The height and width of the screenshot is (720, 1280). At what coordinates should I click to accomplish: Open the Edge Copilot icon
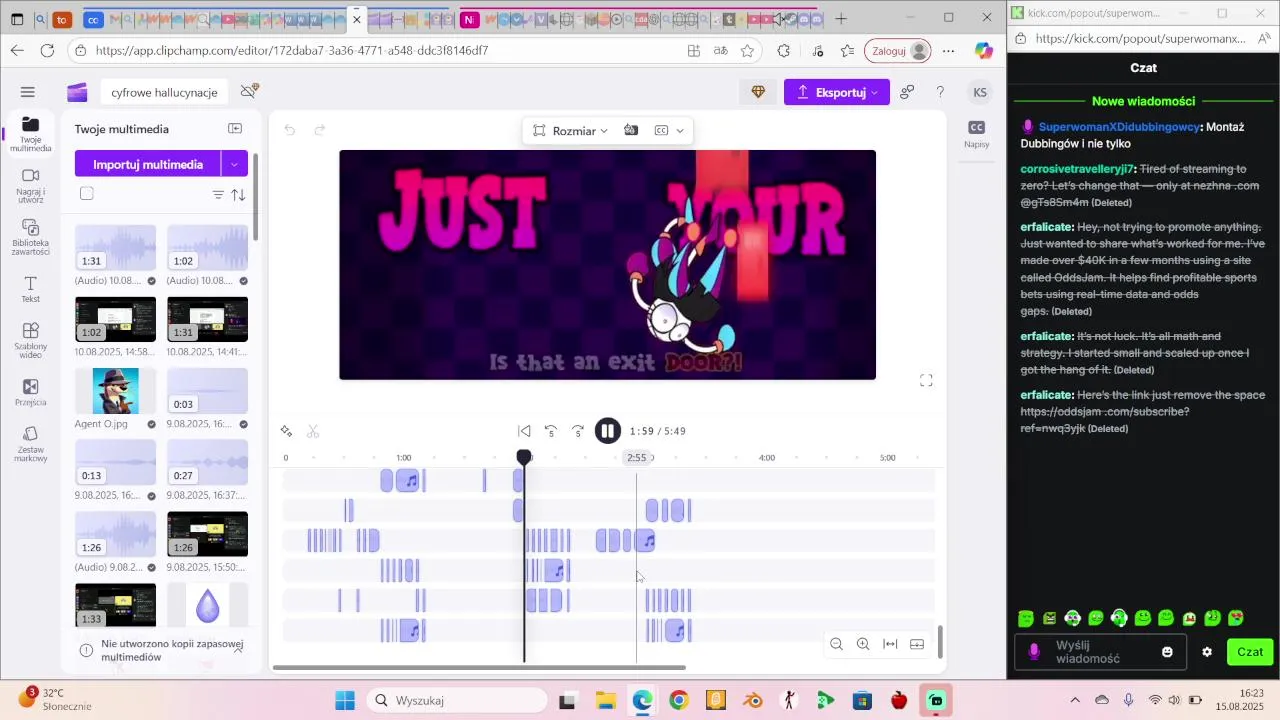[x=984, y=51]
